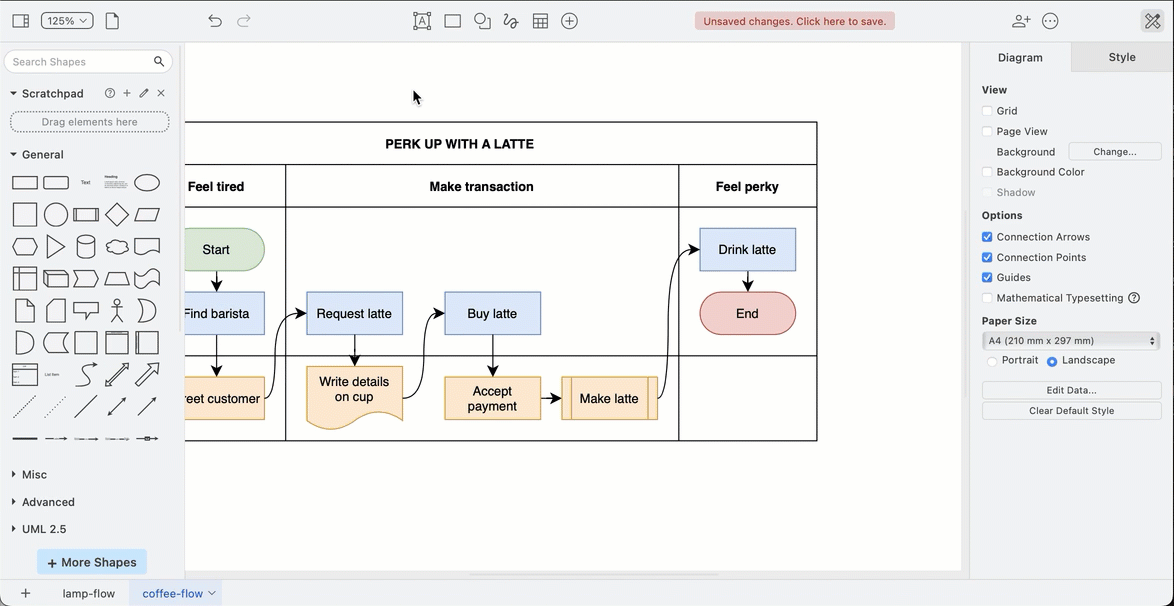Click the More Shapes button
This screenshot has width=1174, height=606.
[x=91, y=562]
